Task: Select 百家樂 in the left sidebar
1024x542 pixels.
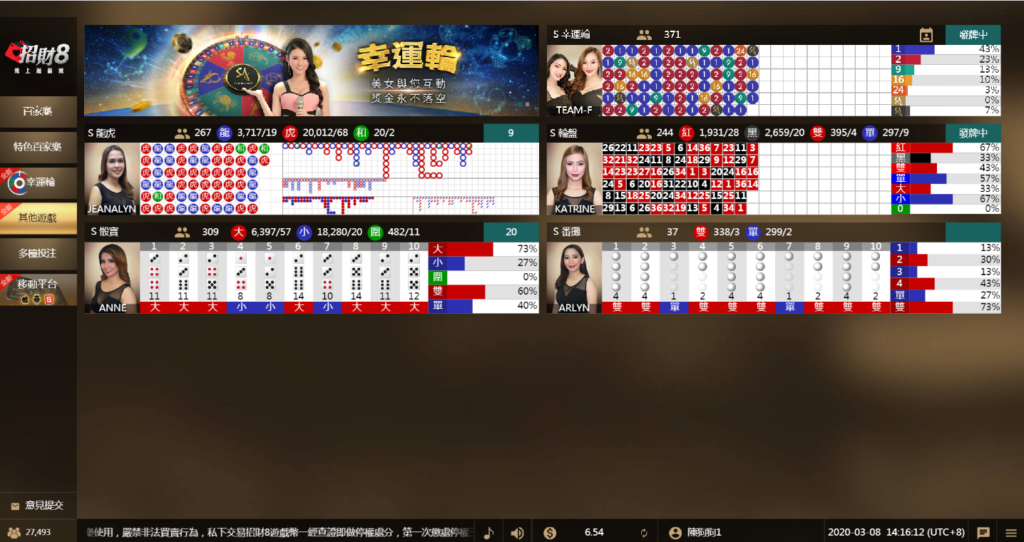Action: click(38, 110)
